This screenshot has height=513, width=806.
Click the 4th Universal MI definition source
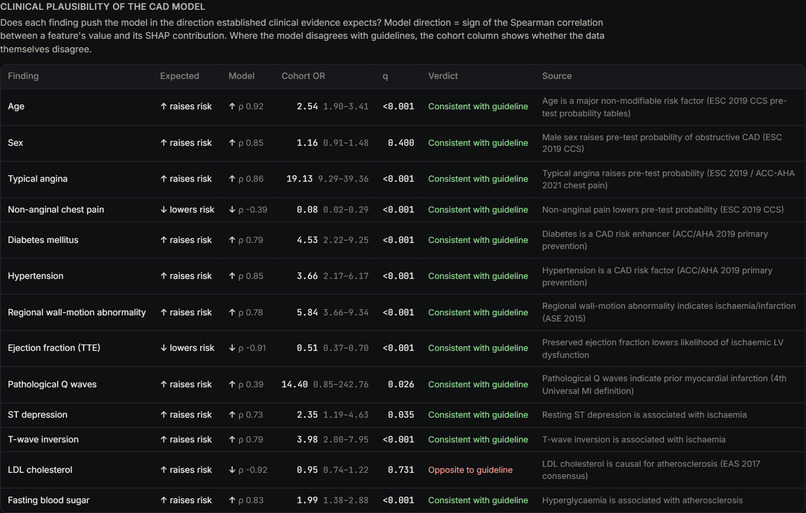point(664,384)
